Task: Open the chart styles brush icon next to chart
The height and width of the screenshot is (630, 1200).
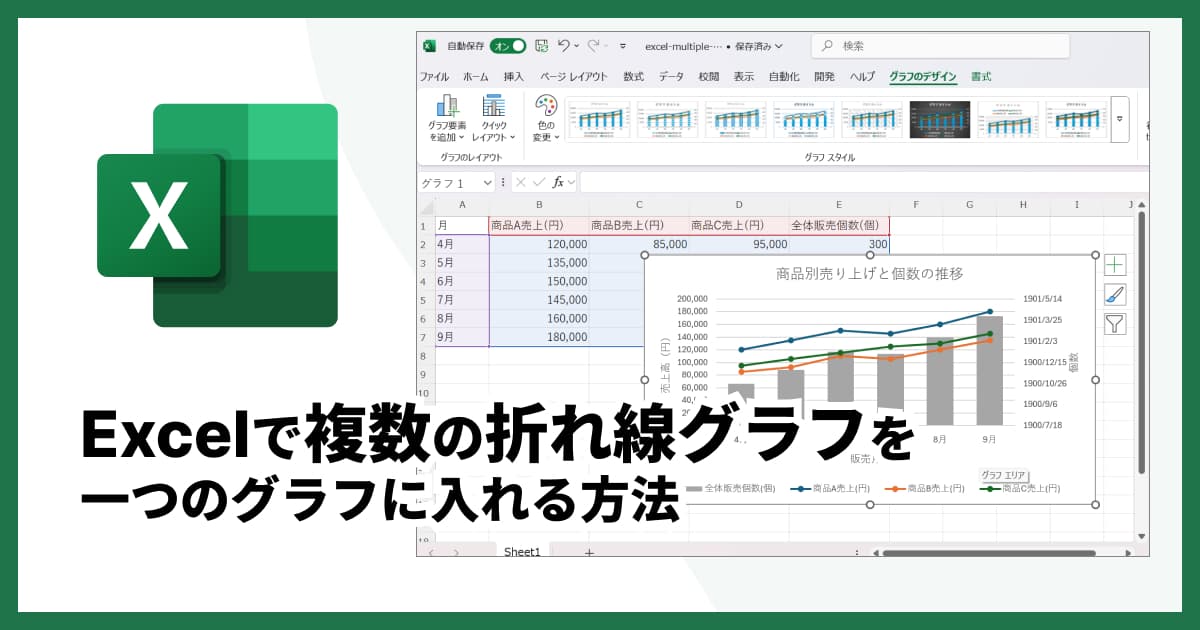Action: coord(1115,294)
